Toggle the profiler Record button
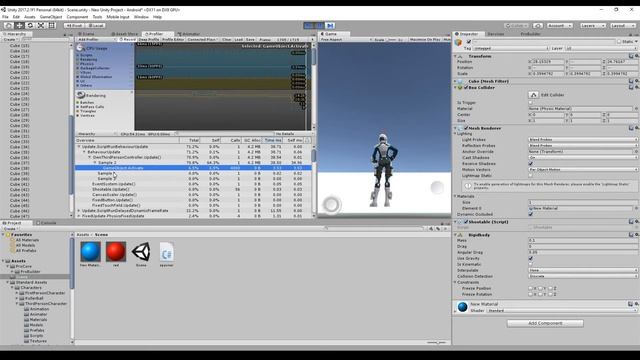This screenshot has height=360, width=640. [127, 40]
